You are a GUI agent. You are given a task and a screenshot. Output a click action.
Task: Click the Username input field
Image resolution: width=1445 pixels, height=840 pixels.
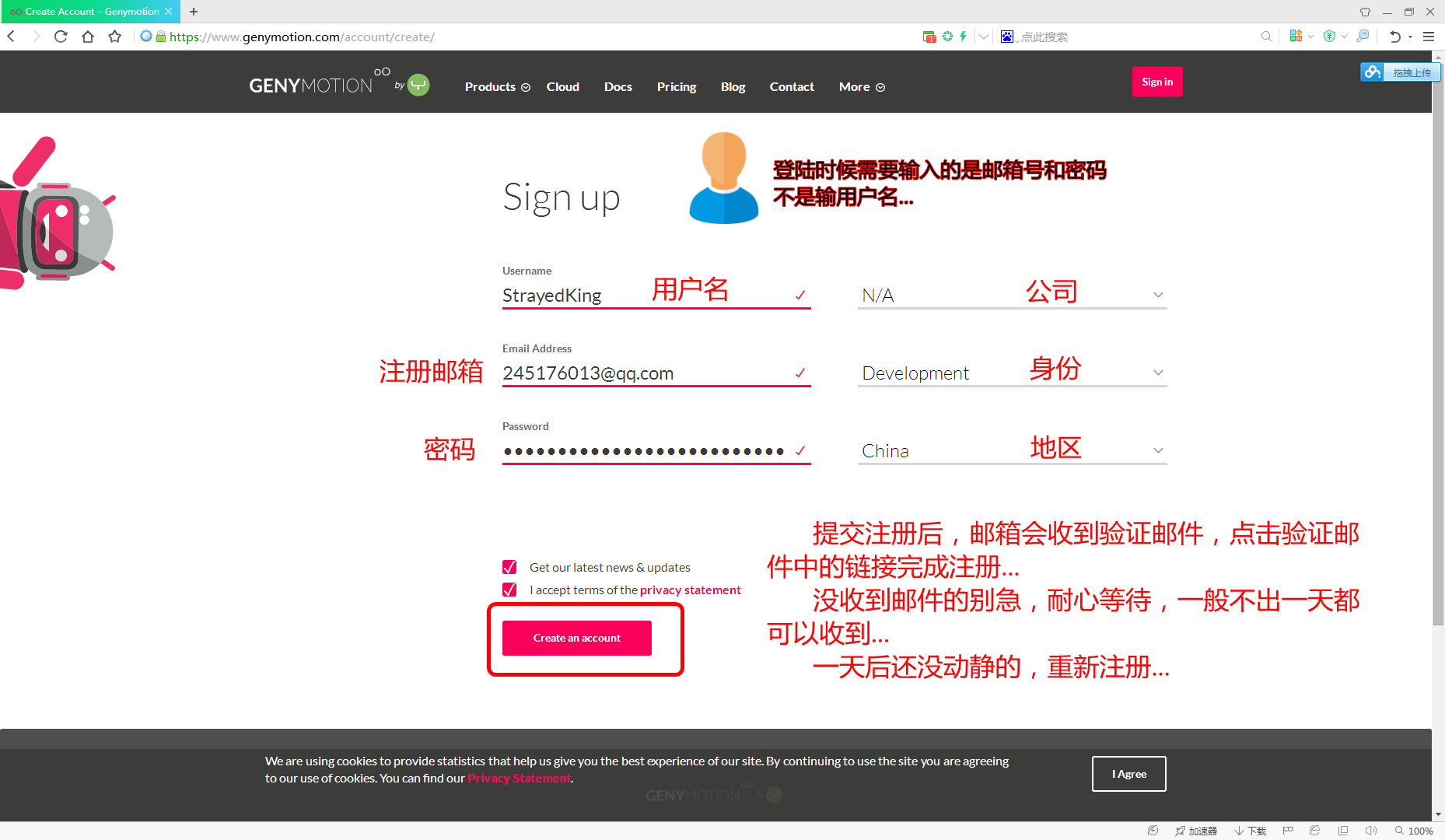coord(656,296)
